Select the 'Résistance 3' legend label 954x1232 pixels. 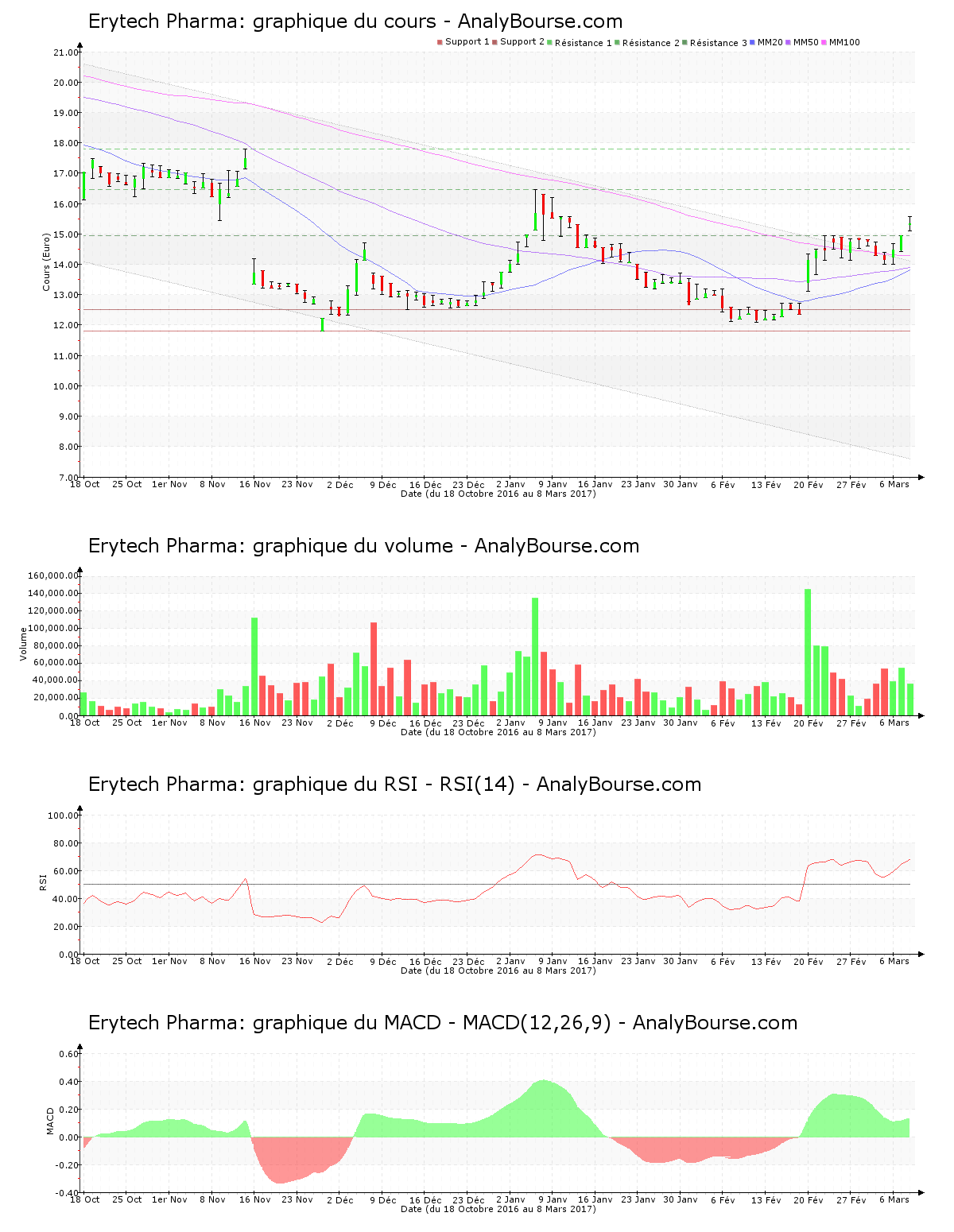click(x=719, y=43)
